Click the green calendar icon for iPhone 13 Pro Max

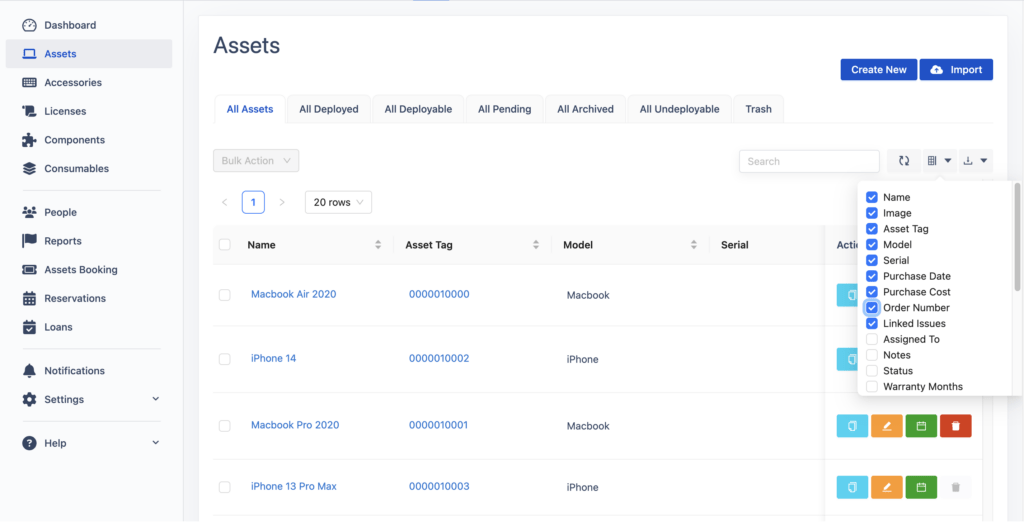[x=921, y=487]
